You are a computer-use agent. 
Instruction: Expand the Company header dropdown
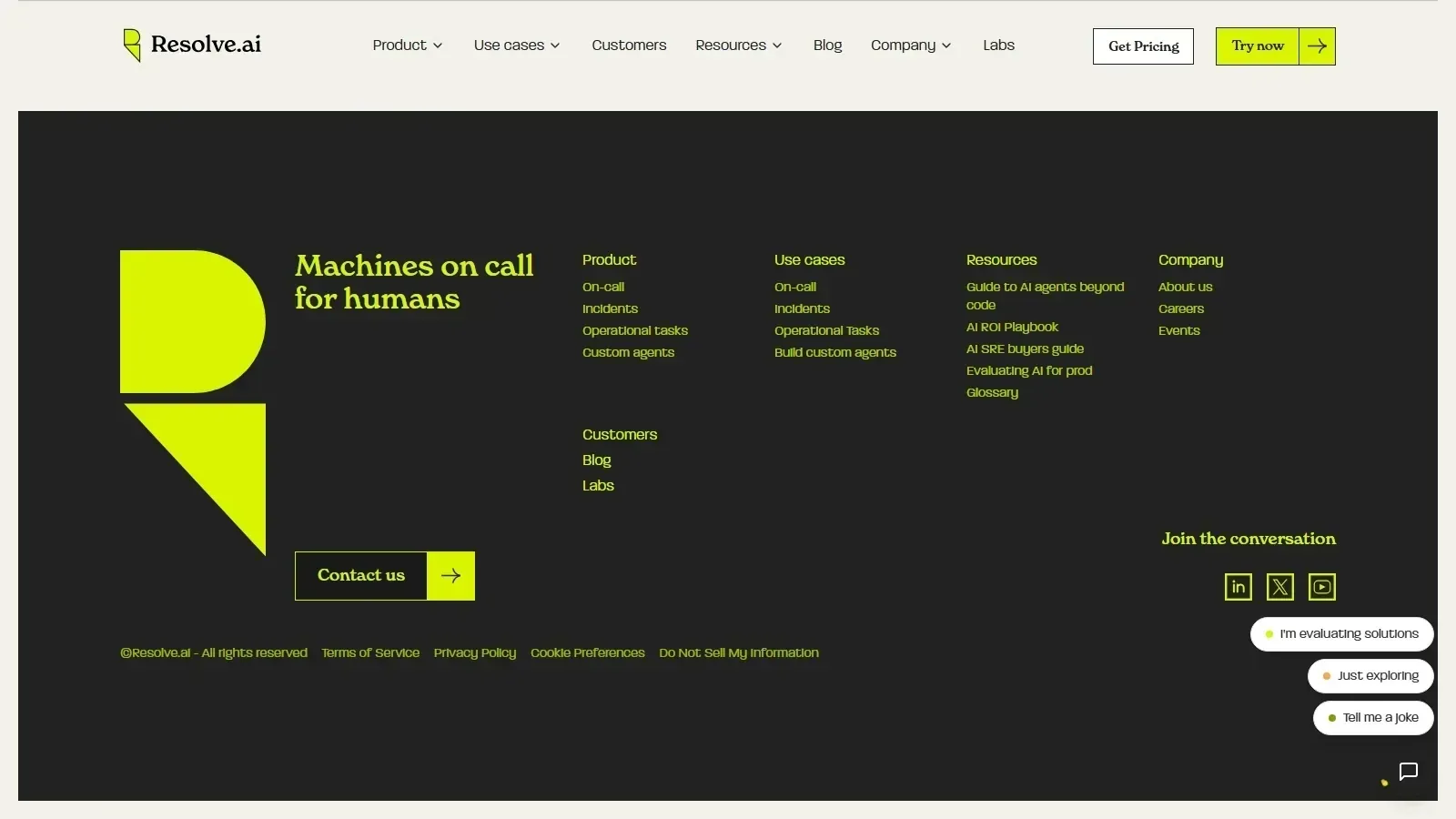tap(911, 45)
